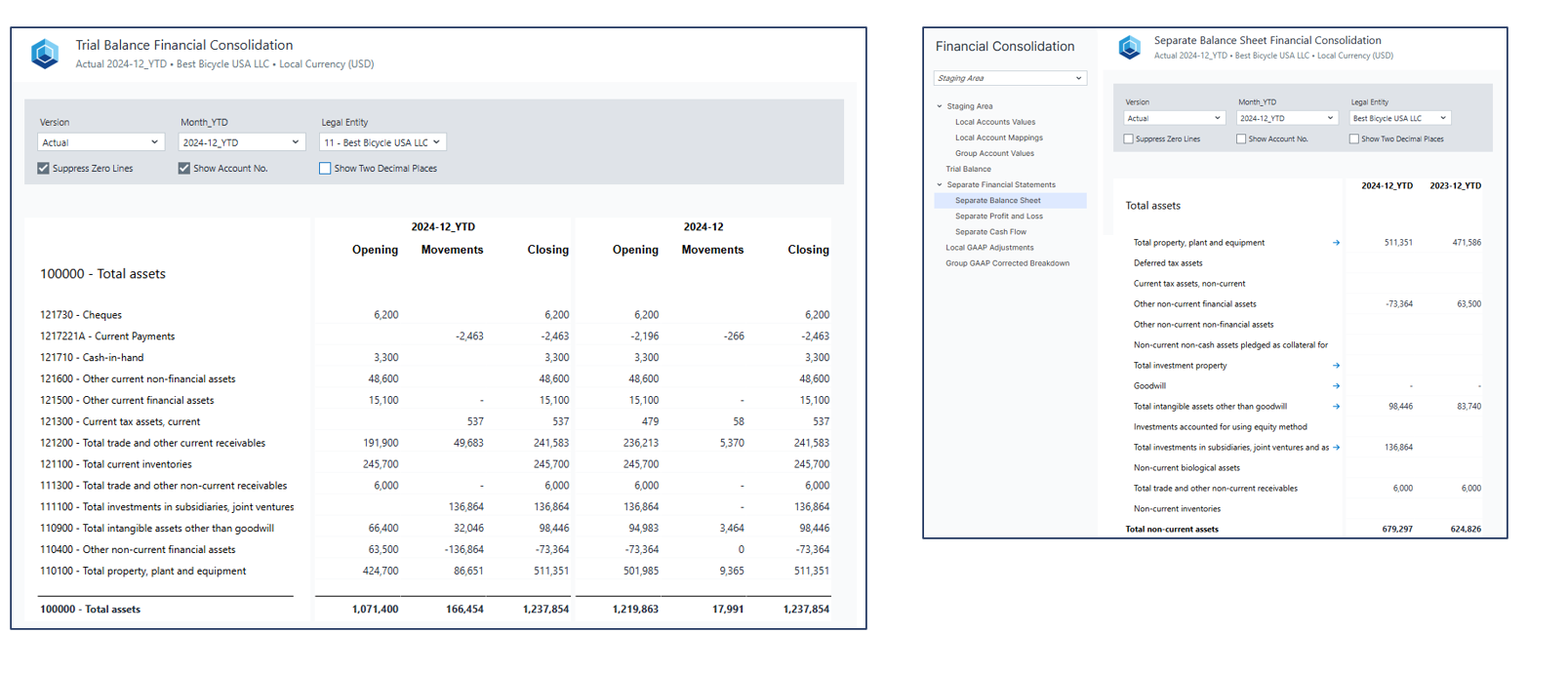This screenshot has height=673, width=1568.
Task: Click 121200 - Total trade and other current receivables
Action: pyautogui.click(x=152, y=444)
